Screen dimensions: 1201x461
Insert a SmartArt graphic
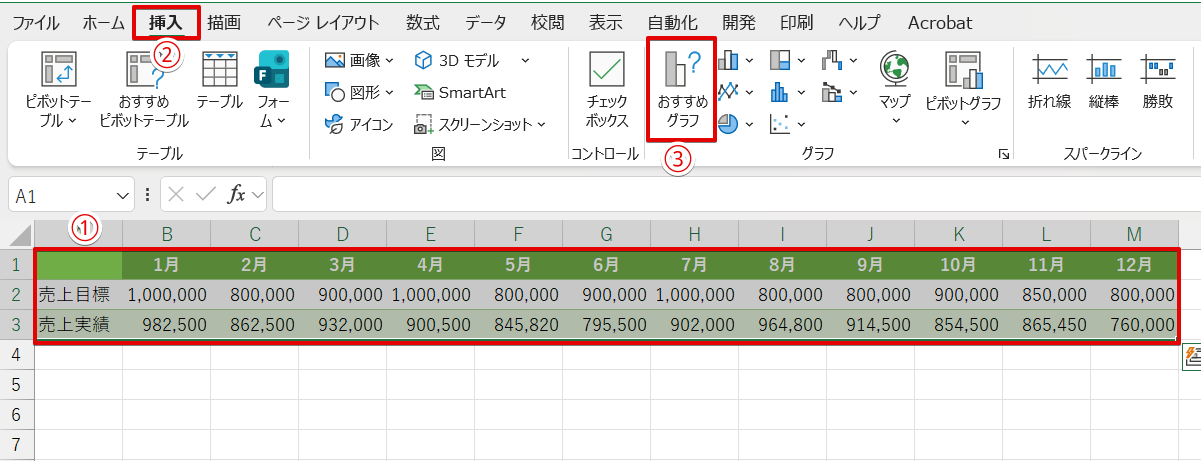[x=460, y=92]
